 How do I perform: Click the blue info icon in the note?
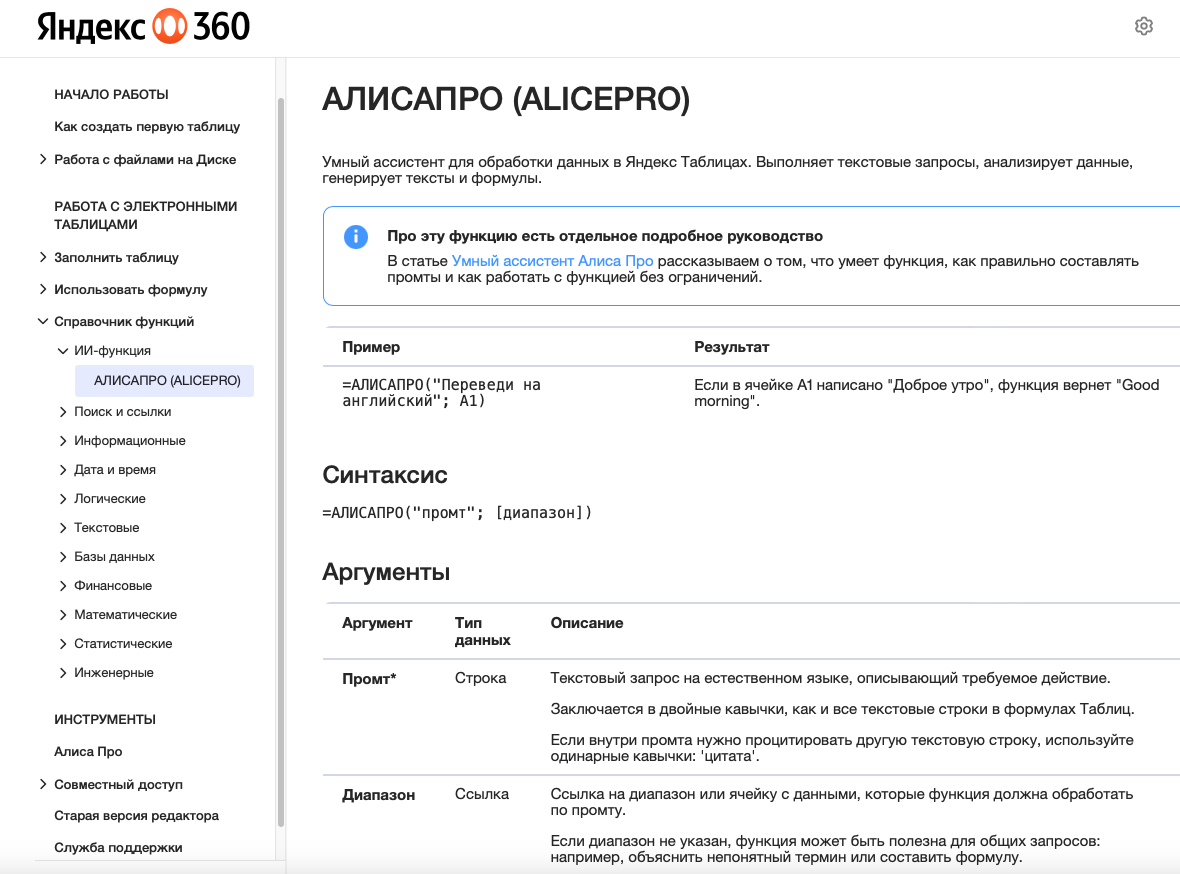[355, 237]
